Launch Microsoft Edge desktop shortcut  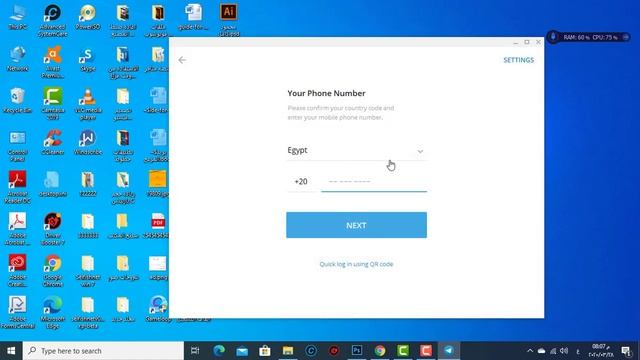point(53,312)
